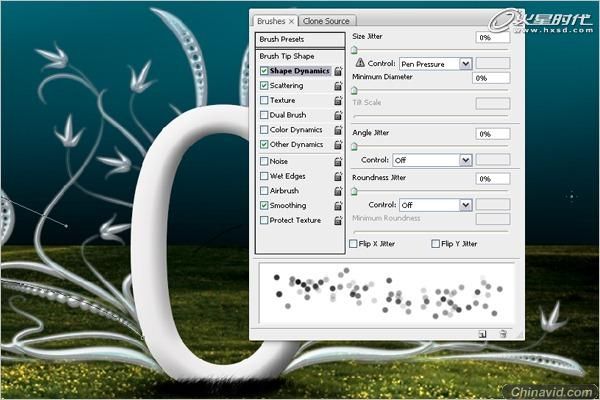Viewport: 600px width, 400px height.
Task: Close the Brushes tab with its X
Action: [x=291, y=21]
